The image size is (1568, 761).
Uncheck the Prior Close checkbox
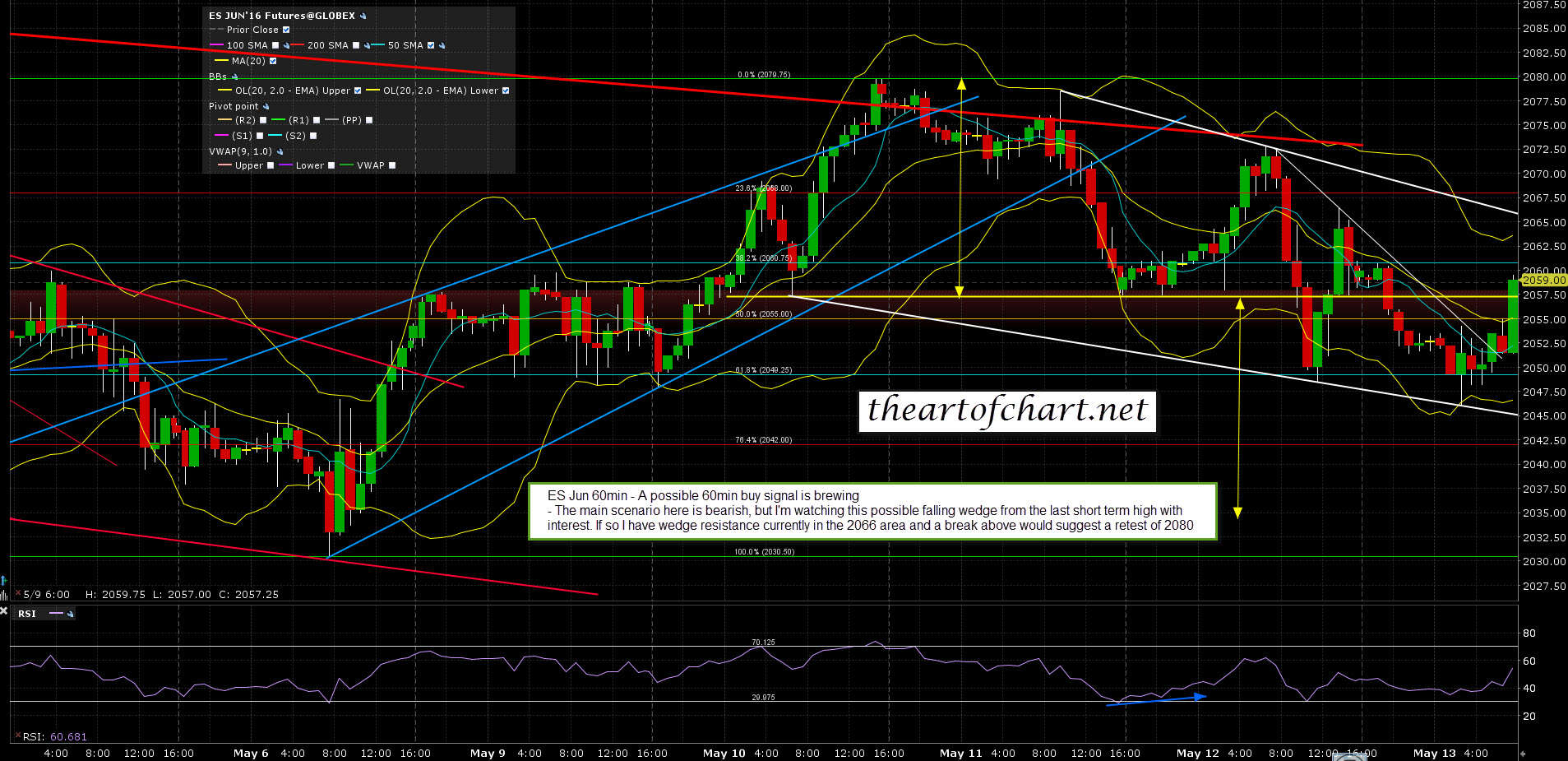pyautogui.click(x=286, y=30)
